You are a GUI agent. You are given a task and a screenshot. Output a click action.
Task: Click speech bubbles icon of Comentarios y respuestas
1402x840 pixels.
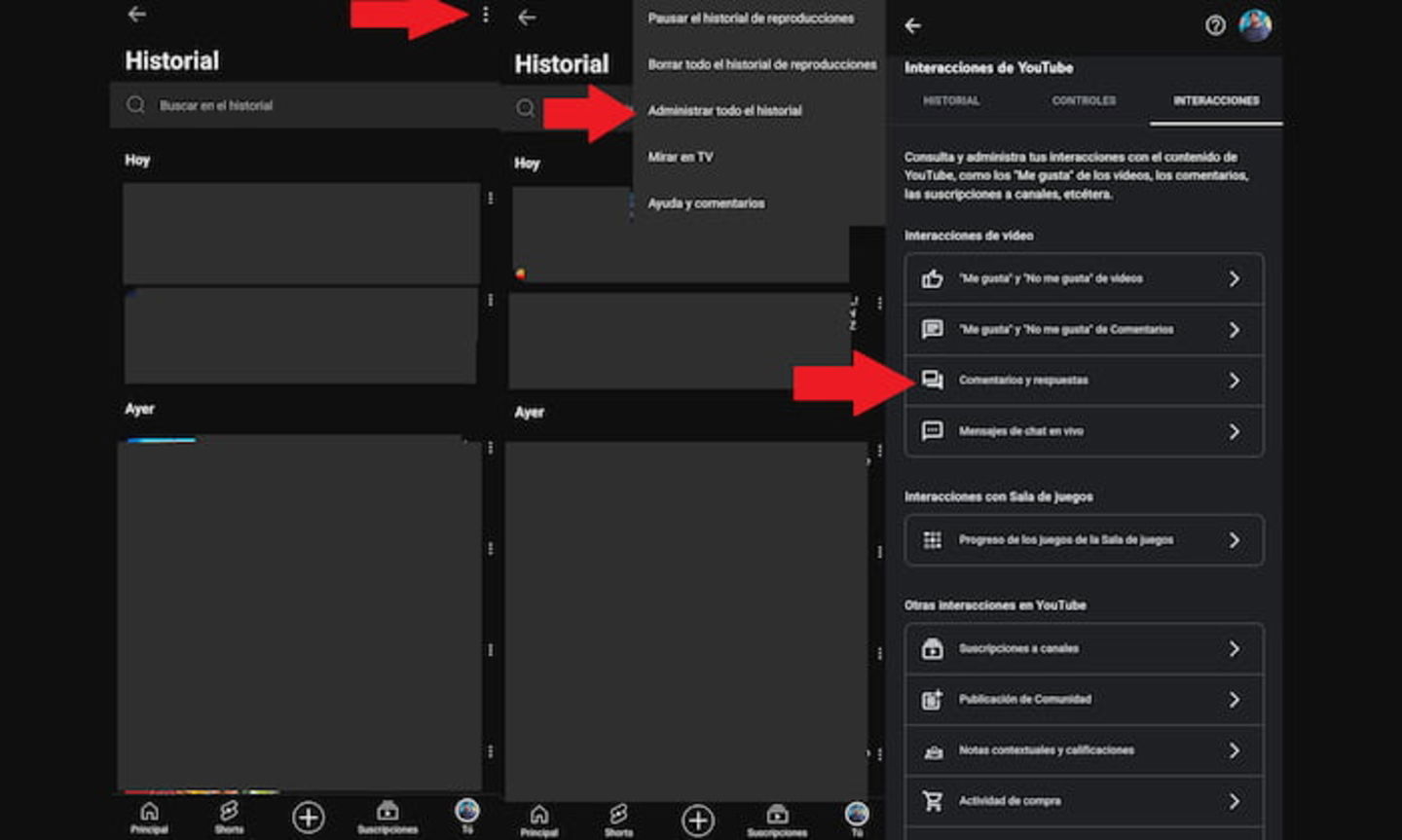coord(932,381)
